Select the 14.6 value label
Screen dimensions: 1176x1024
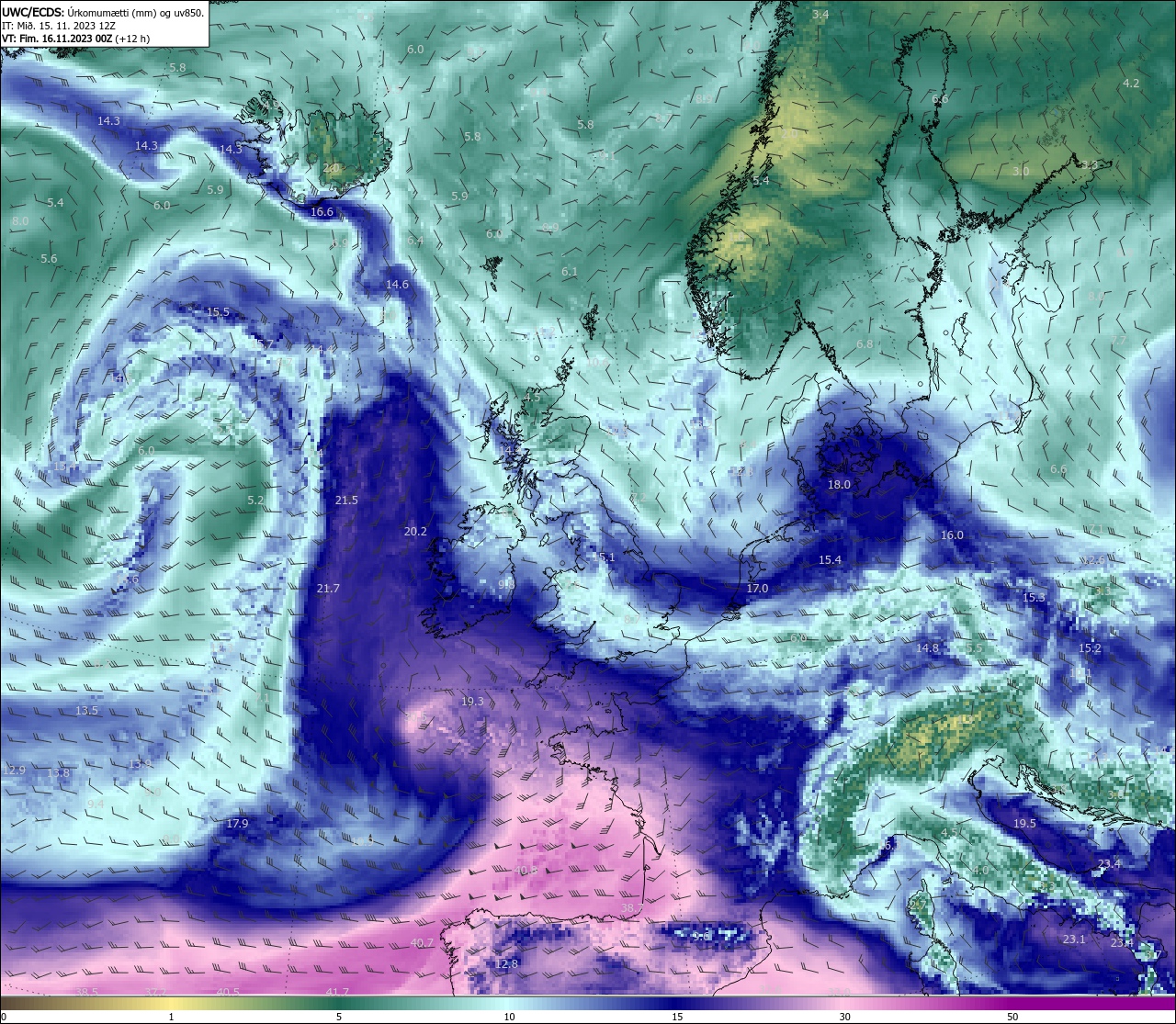click(x=397, y=284)
